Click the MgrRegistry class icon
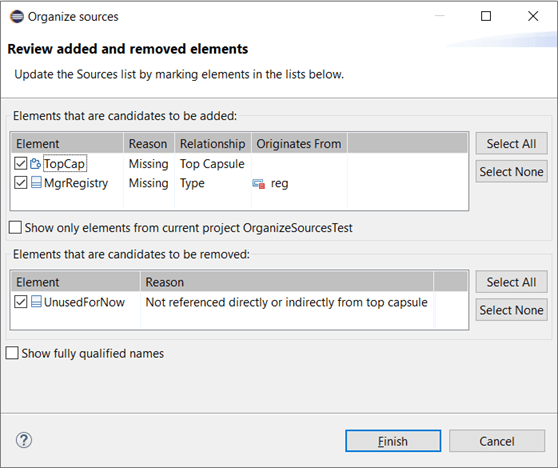Screen dimensions: 558x468 pos(36,183)
